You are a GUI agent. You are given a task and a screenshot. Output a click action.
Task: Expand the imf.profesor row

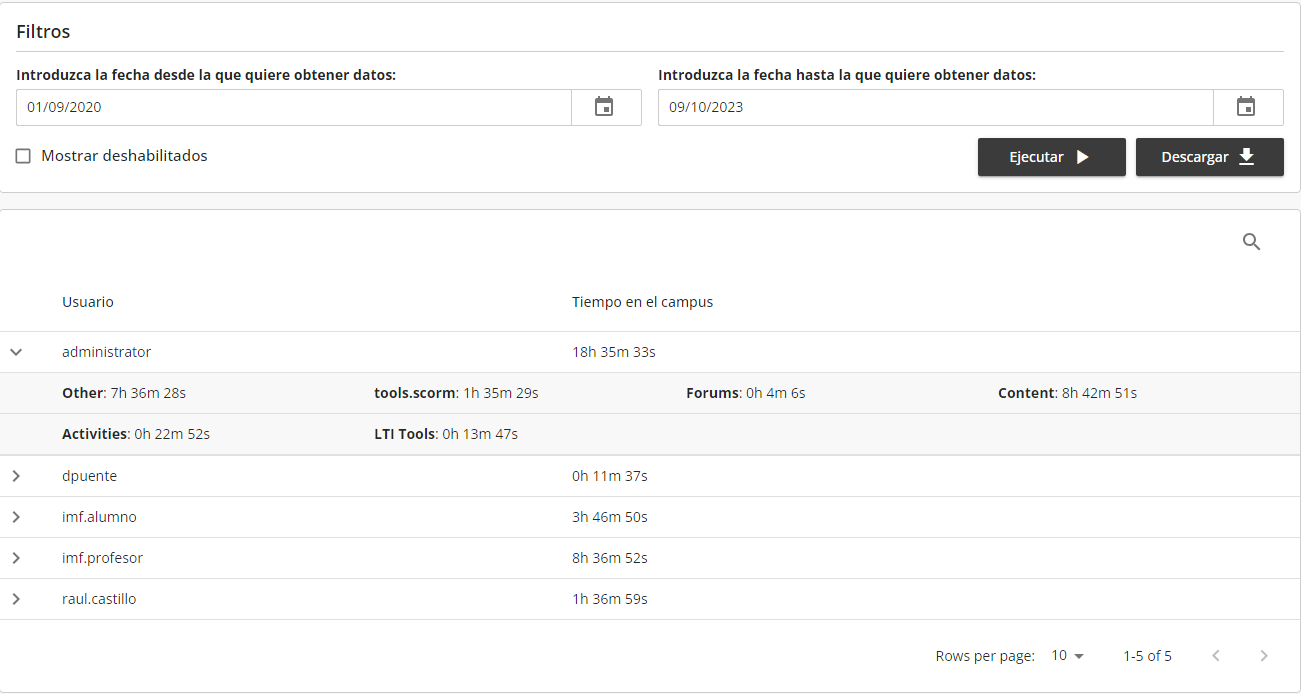pyautogui.click(x=16, y=558)
